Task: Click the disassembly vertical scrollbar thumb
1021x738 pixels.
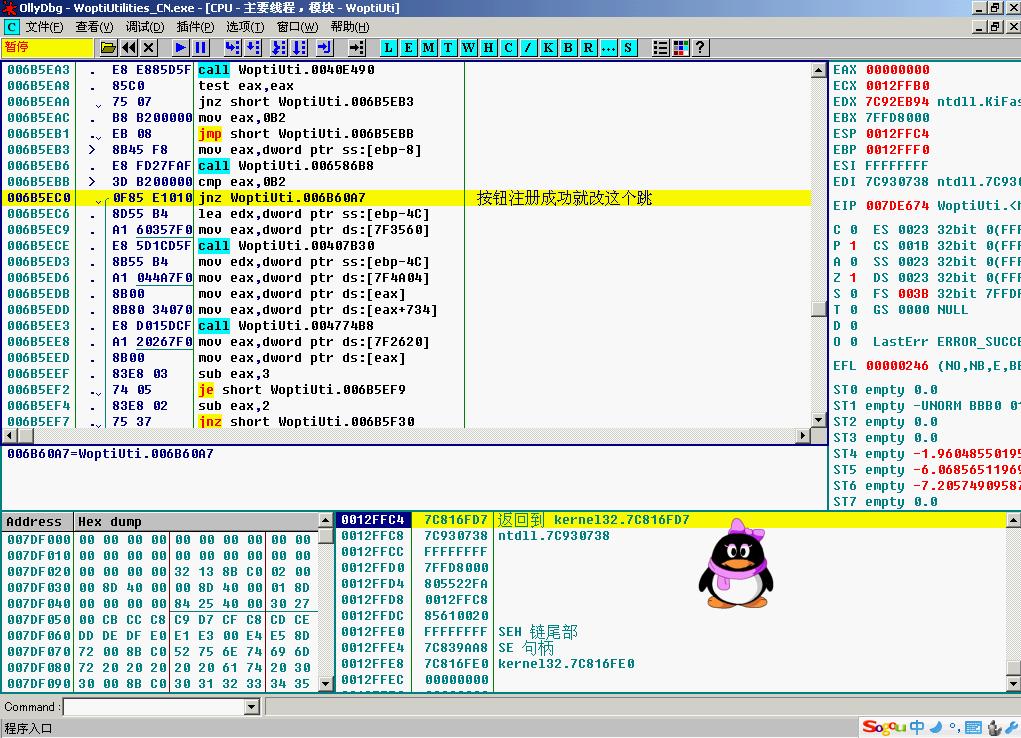Action: coord(819,309)
